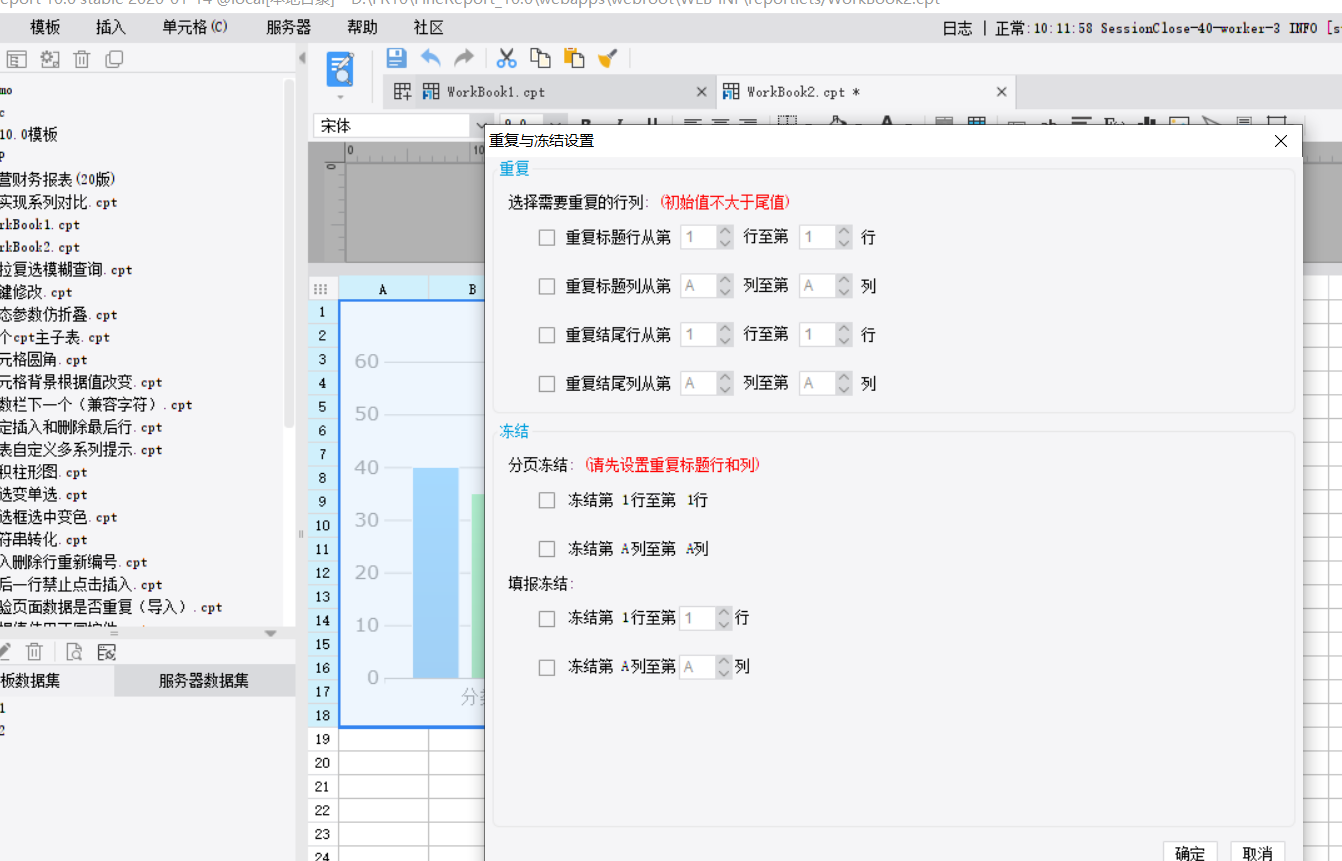Click the template preview icon
1342x861 pixels.
pyautogui.click(x=340, y=70)
